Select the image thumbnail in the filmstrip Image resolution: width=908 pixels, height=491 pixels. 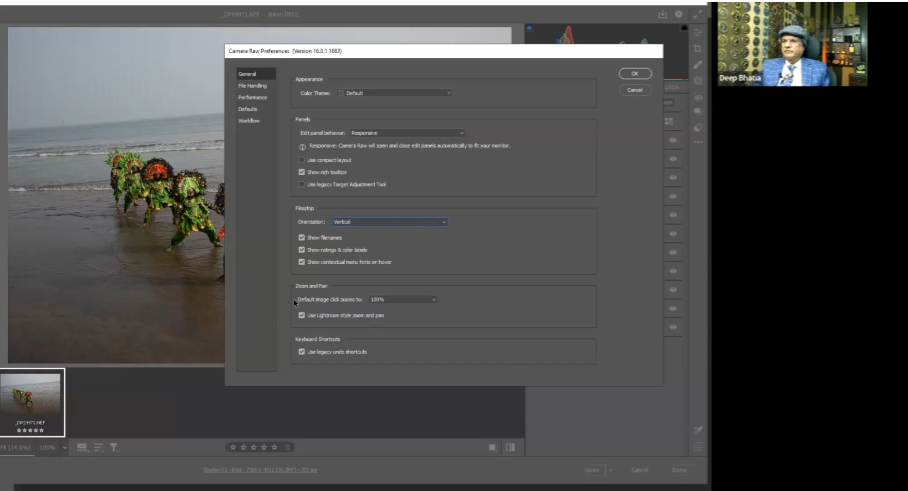tap(32, 399)
